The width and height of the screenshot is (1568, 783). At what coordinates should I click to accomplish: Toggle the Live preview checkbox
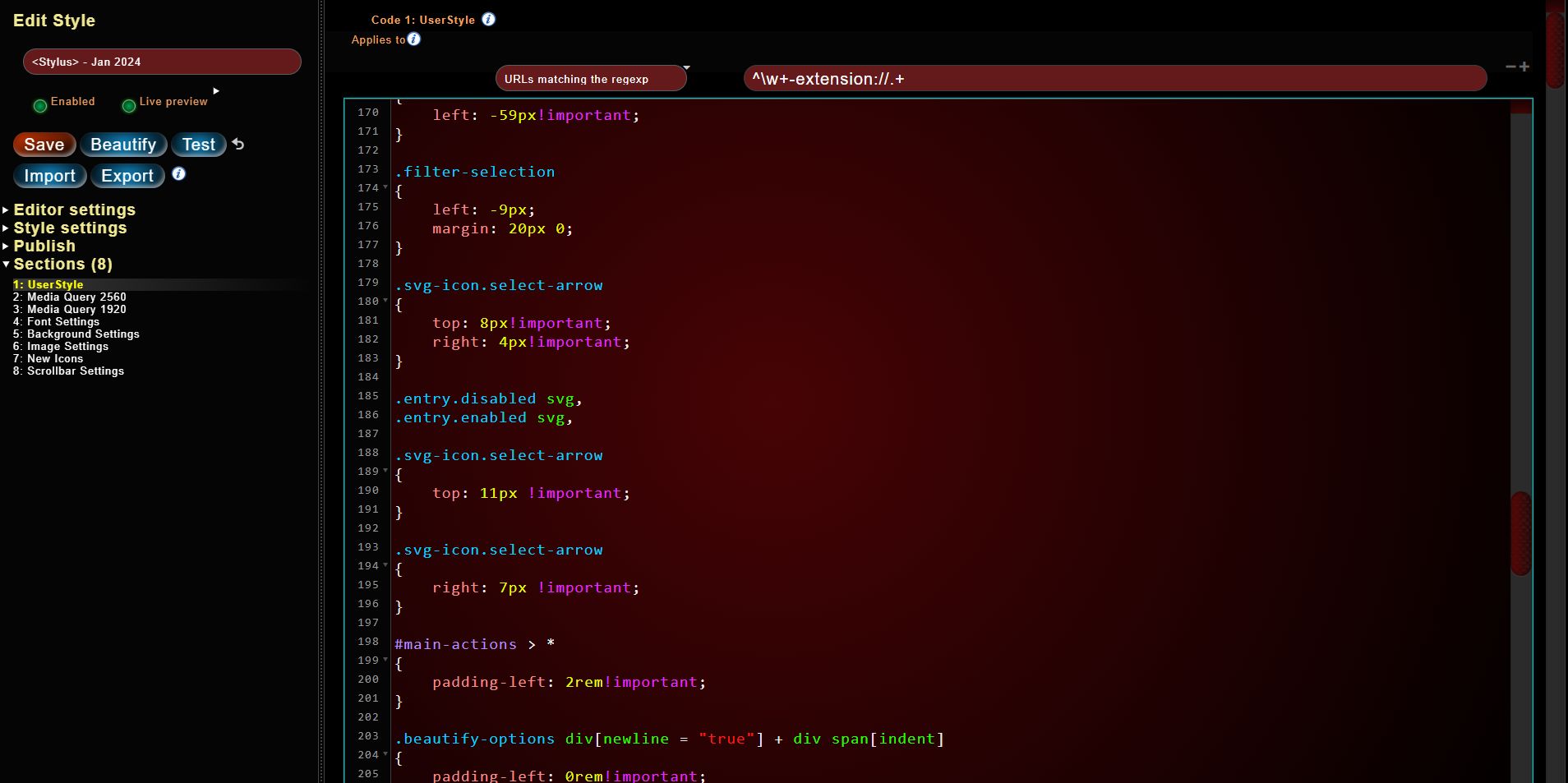click(128, 105)
